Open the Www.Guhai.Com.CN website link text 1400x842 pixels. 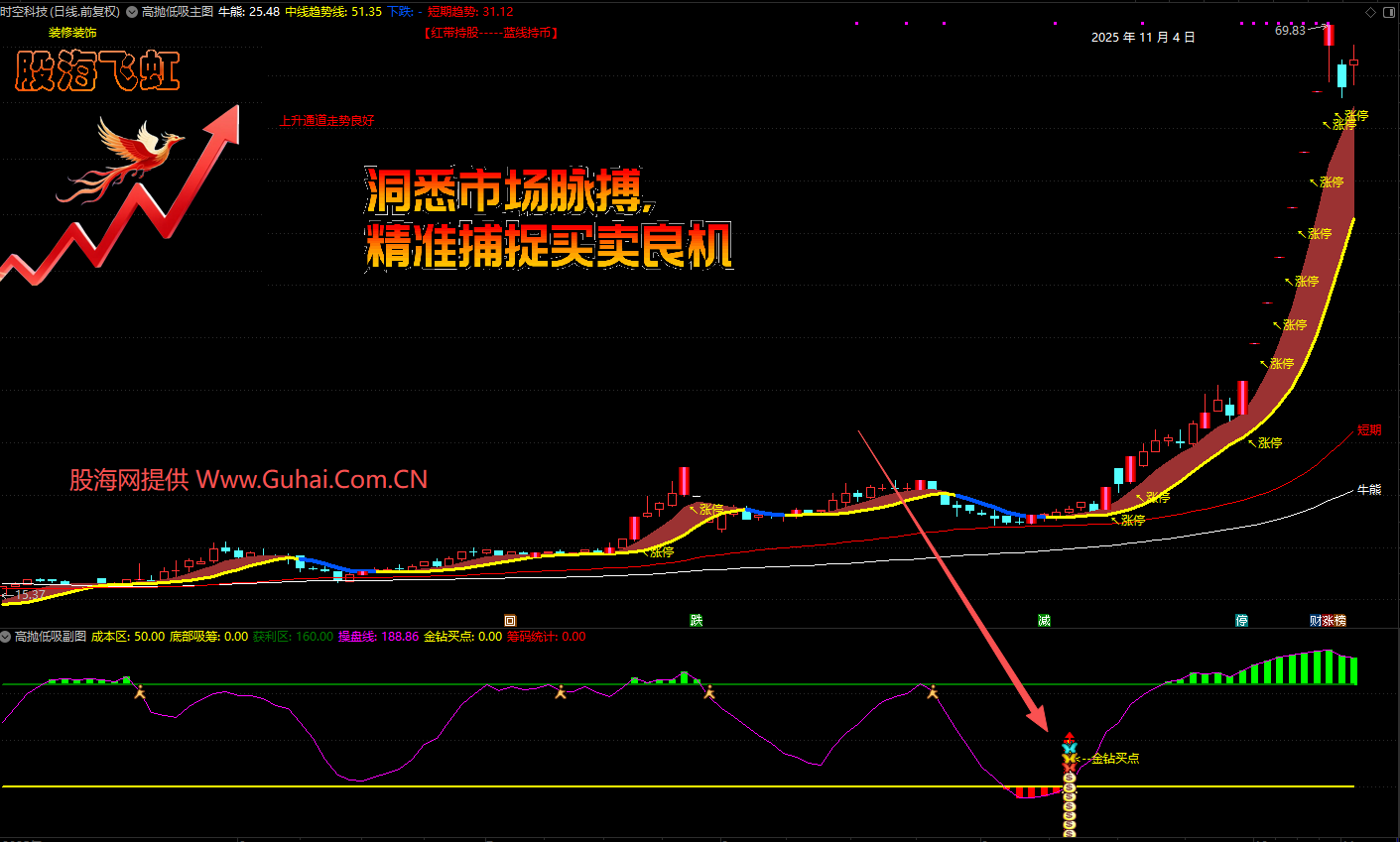point(312,480)
